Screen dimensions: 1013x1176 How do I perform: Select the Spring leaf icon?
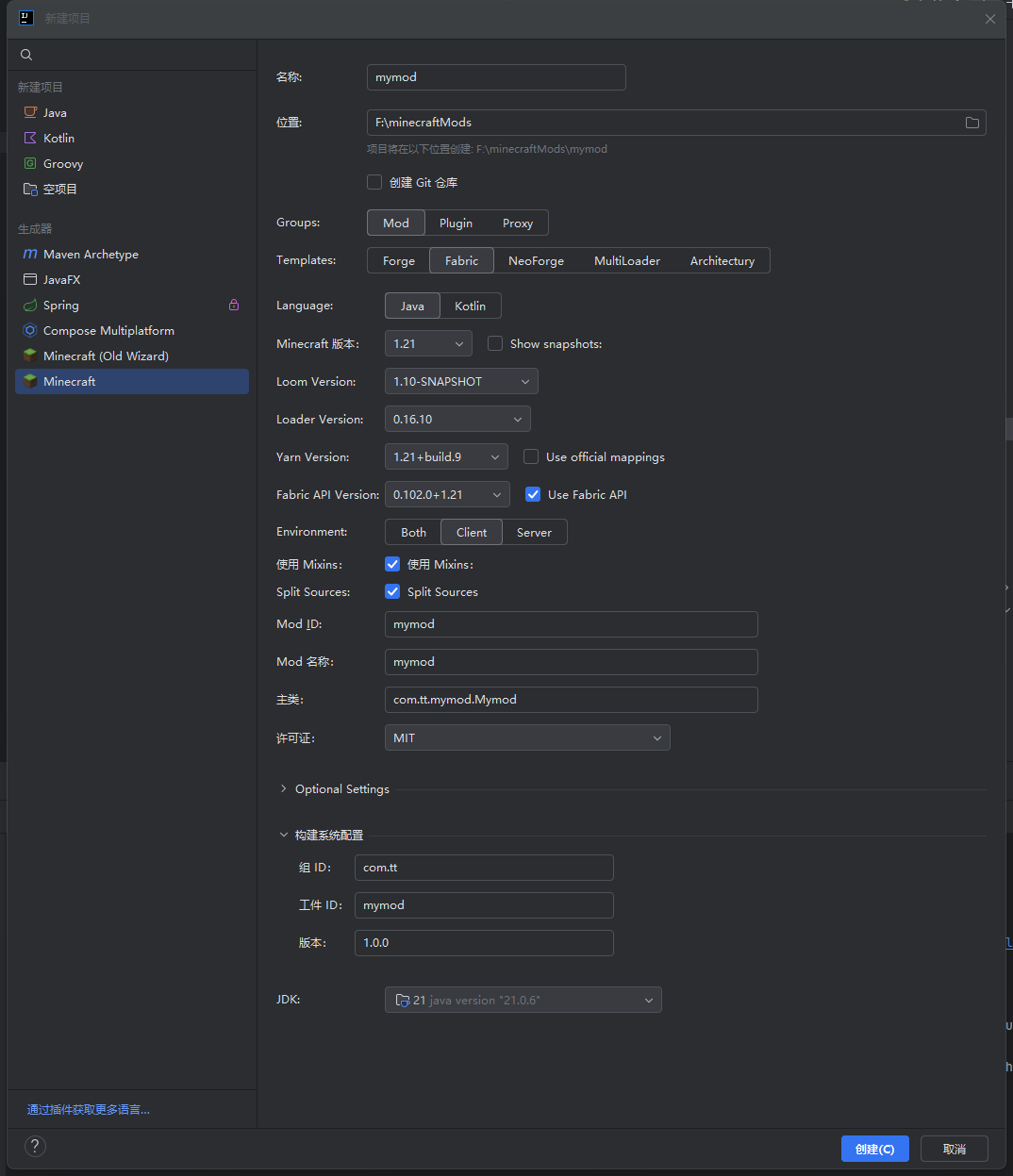click(30, 306)
